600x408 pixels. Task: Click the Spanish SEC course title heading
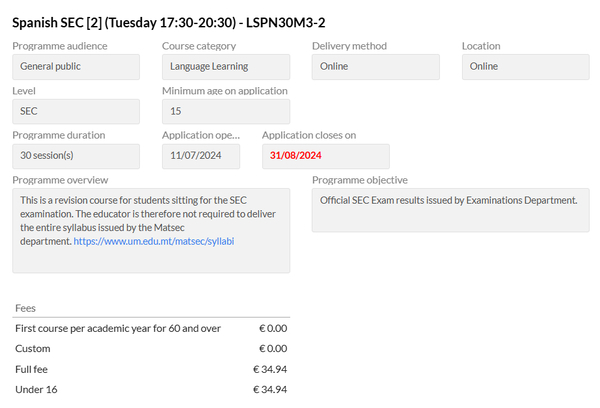(183, 21)
